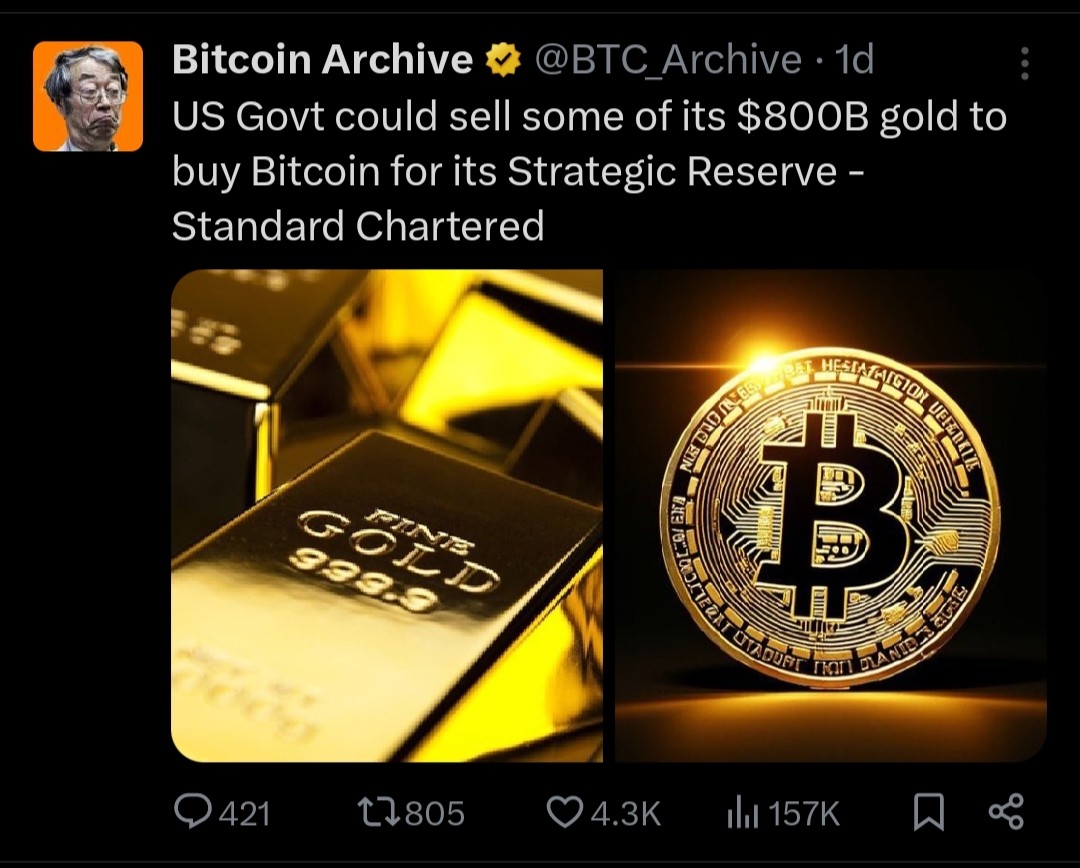Click the 157K views count
Viewport: 1080px width, 868px height.
pos(804,814)
